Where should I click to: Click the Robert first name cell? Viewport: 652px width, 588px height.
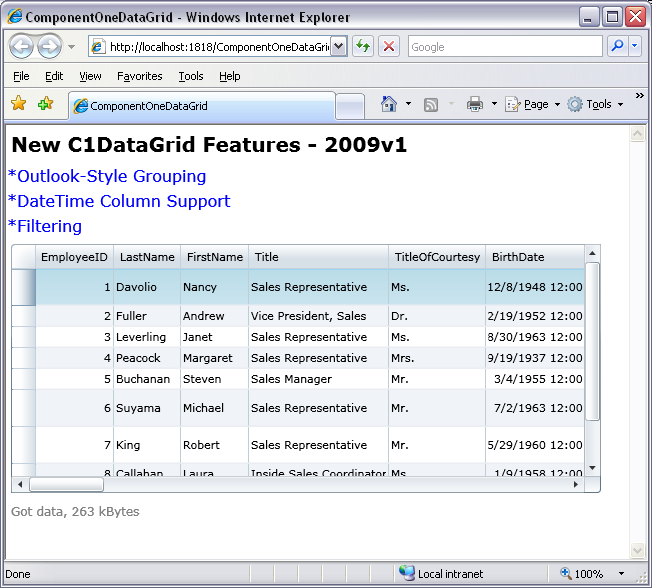[x=215, y=445]
